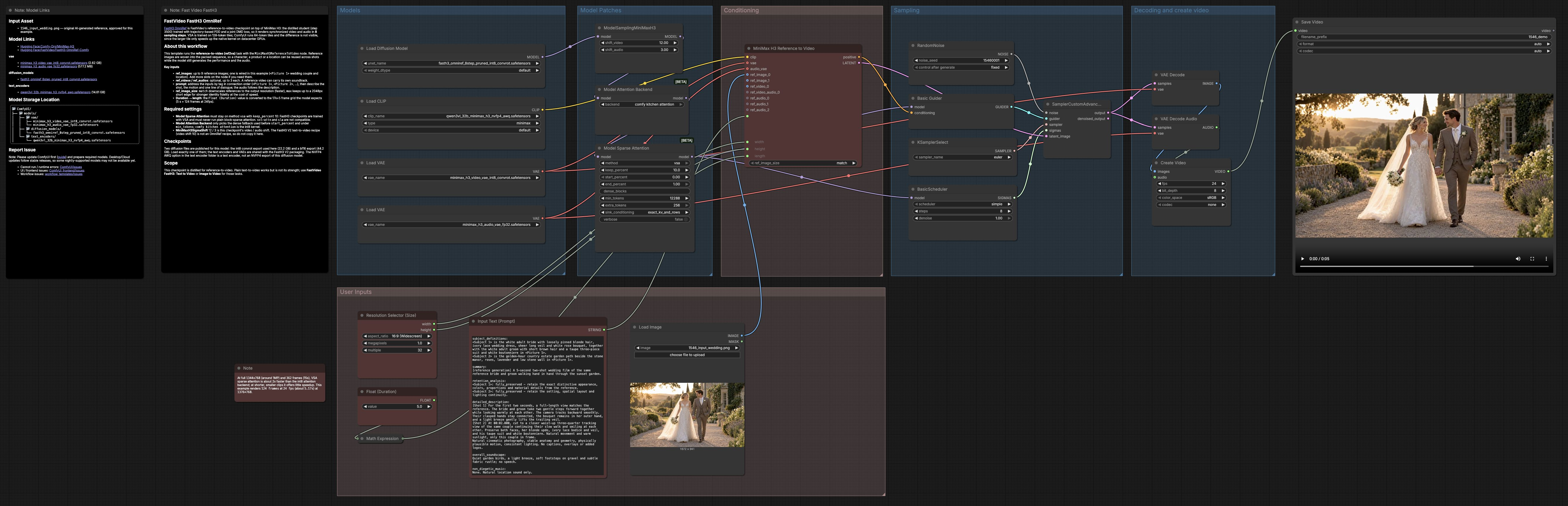Click the MODEL output socket of Load Diffusion Model
Screen dimensions: 1568x506
point(542,57)
